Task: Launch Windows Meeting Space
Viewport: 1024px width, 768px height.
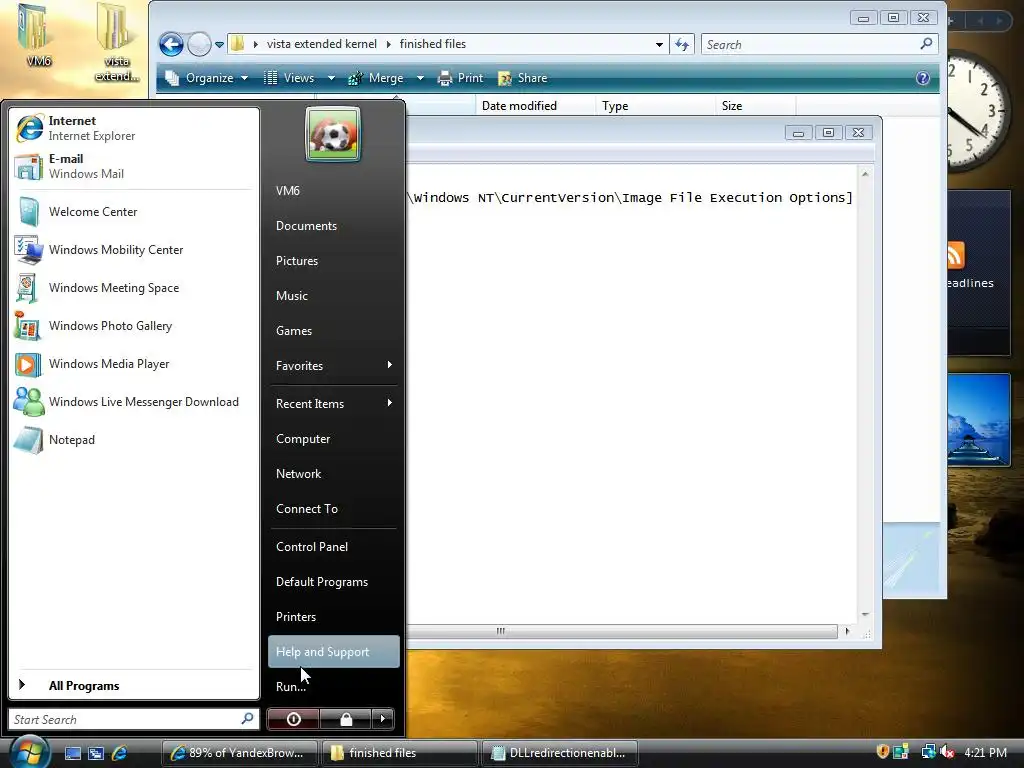Action: 134,287
